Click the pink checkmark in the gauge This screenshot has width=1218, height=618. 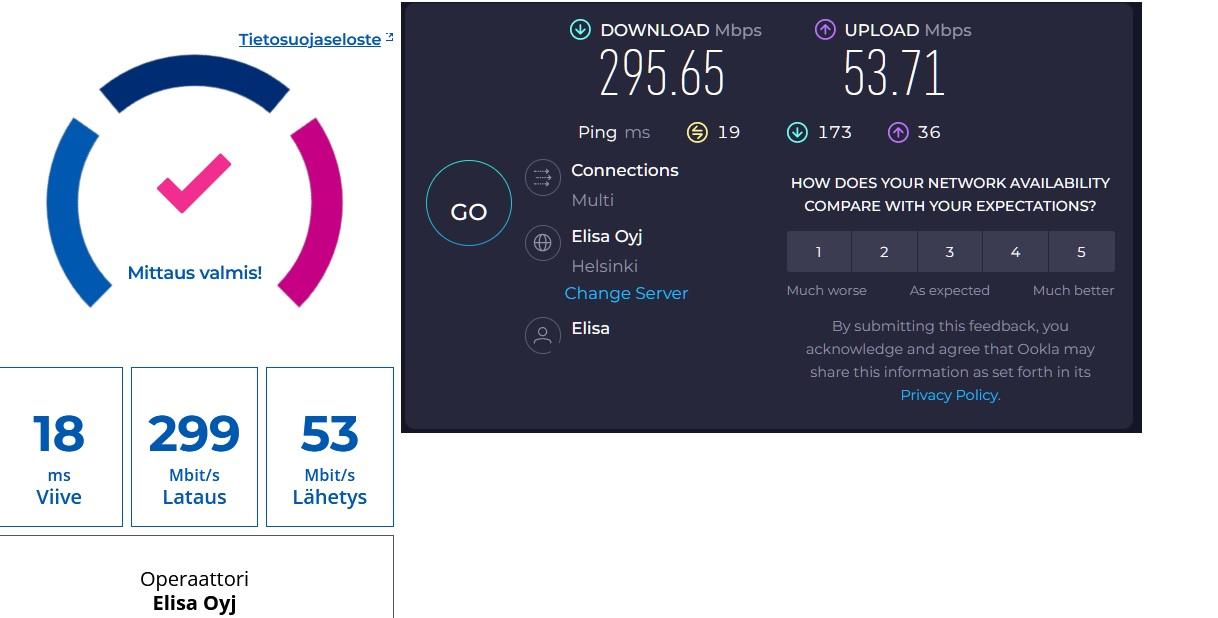194,182
